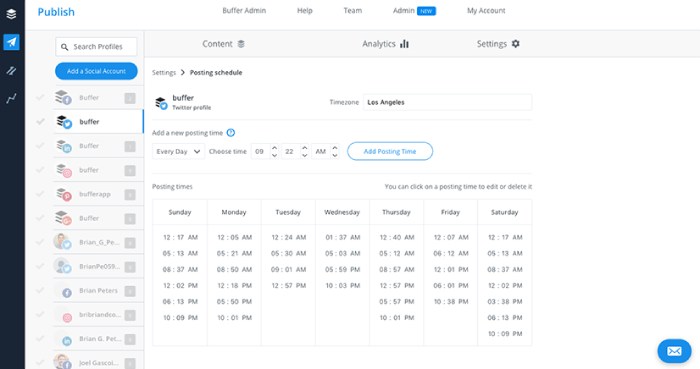This screenshot has height=369, width=700.
Task: Click the Analytics bar chart icon
Action: coord(404,44)
